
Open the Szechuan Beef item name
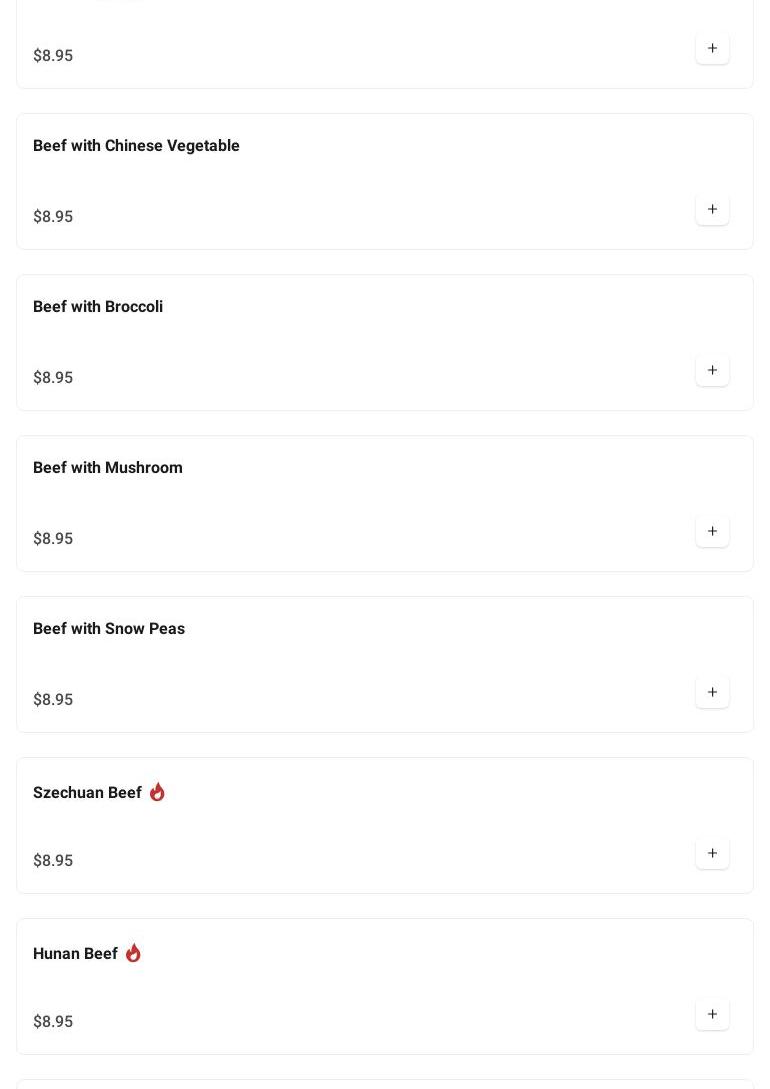point(87,793)
